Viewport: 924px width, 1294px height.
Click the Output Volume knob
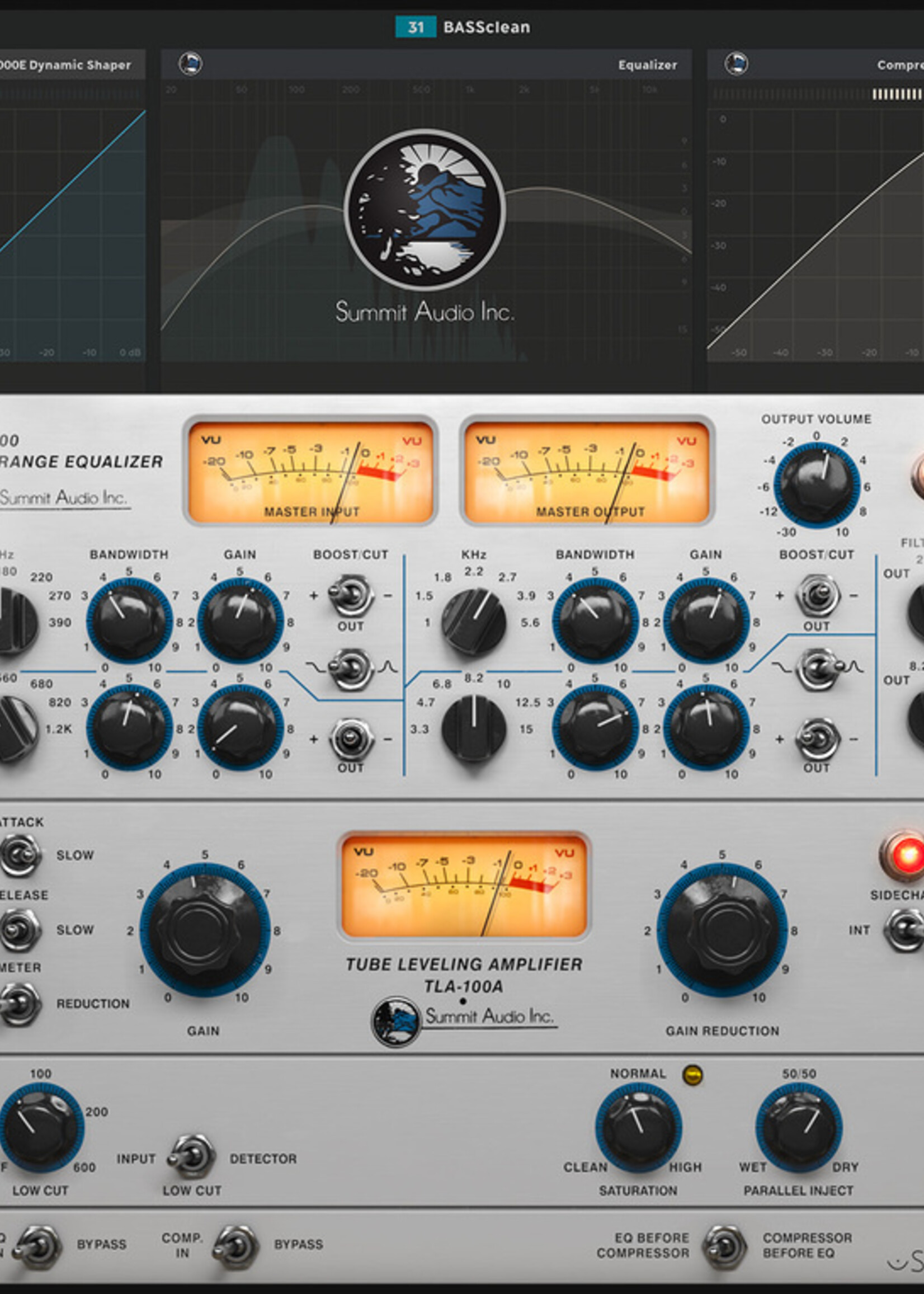coord(817,485)
